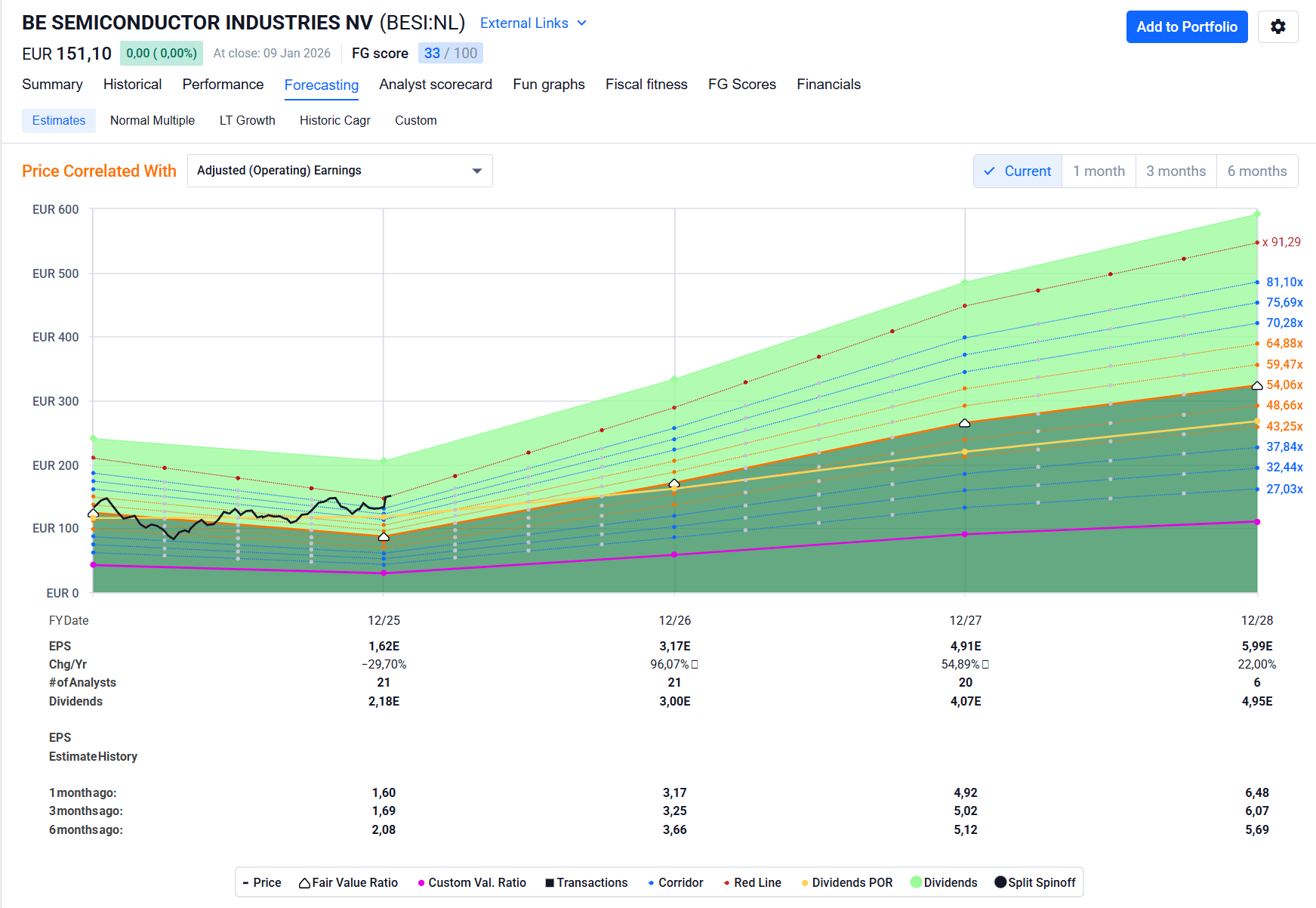1316x908 pixels.
Task: Toggle the Transactions square legend icon
Action: pyautogui.click(x=550, y=882)
